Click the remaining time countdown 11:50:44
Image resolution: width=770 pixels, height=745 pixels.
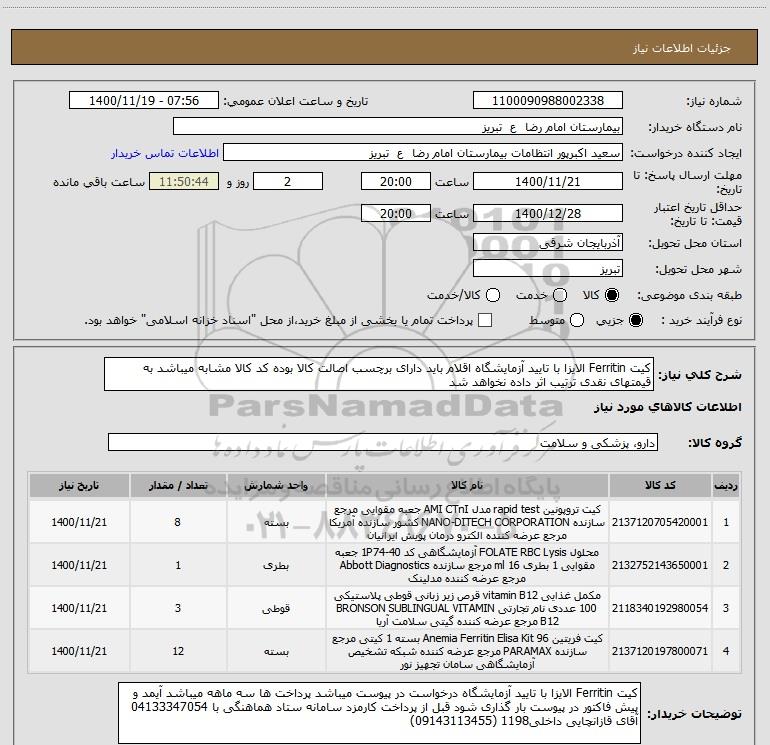tap(184, 181)
